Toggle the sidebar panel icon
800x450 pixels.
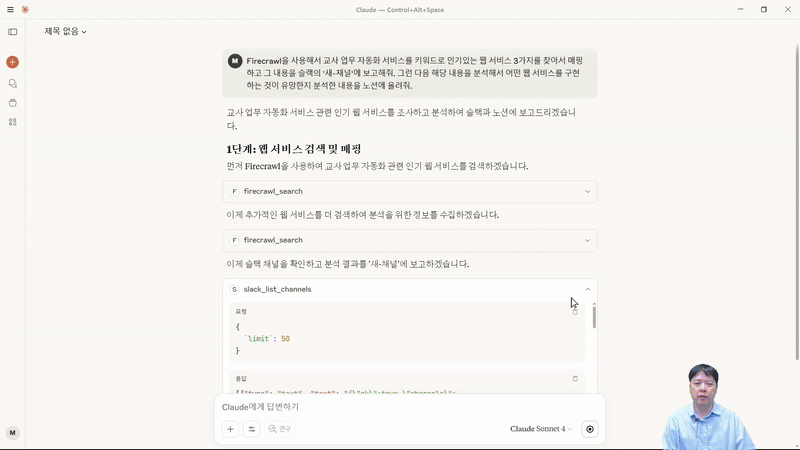[x=12, y=32]
